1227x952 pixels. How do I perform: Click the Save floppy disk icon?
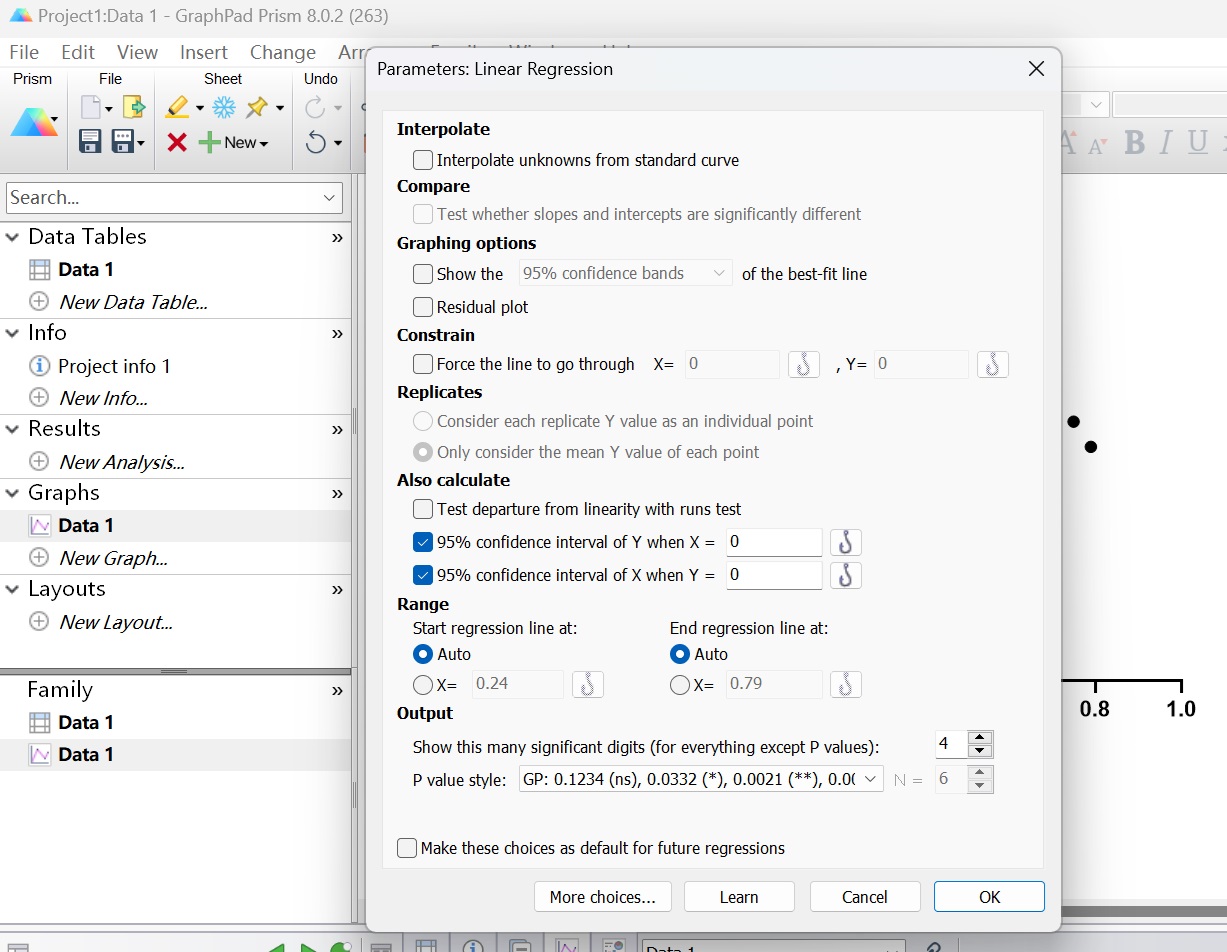90,141
